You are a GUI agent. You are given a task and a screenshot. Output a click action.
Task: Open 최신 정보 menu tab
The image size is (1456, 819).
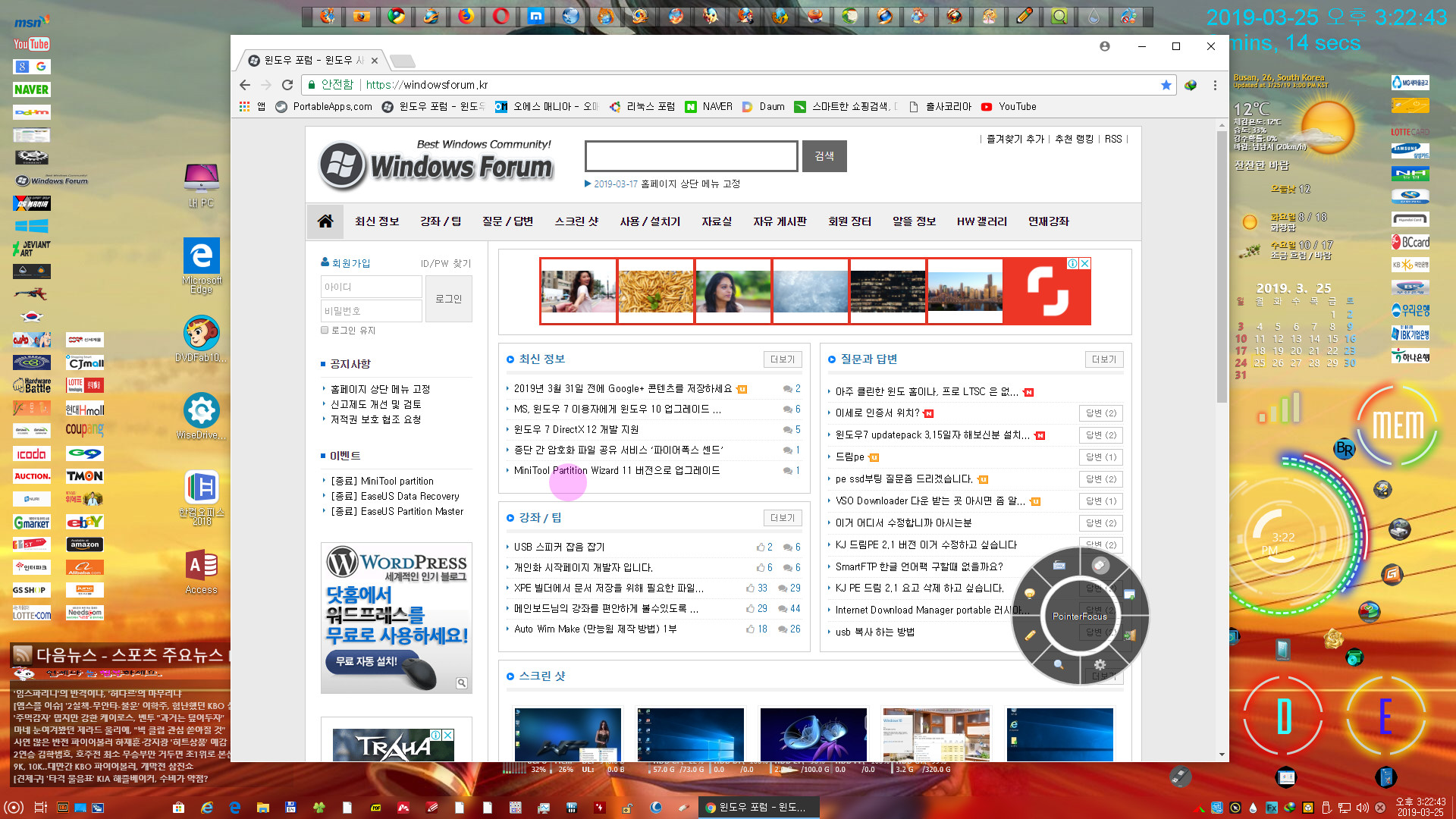click(377, 221)
